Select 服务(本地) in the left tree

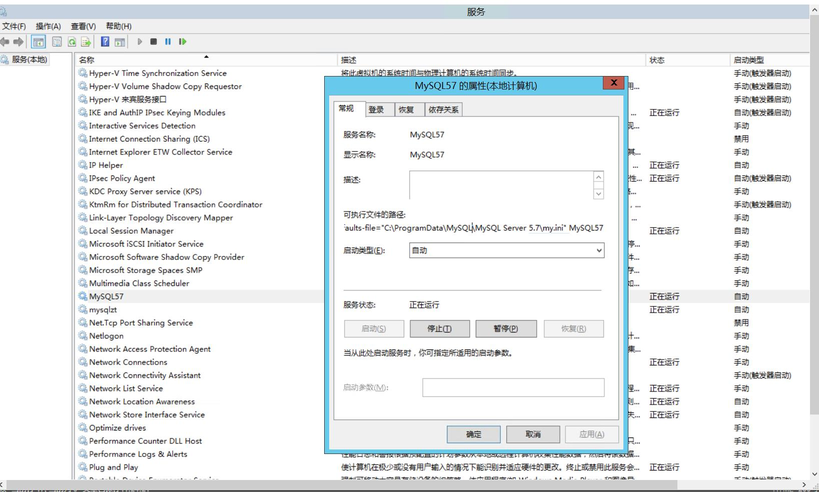[29, 60]
